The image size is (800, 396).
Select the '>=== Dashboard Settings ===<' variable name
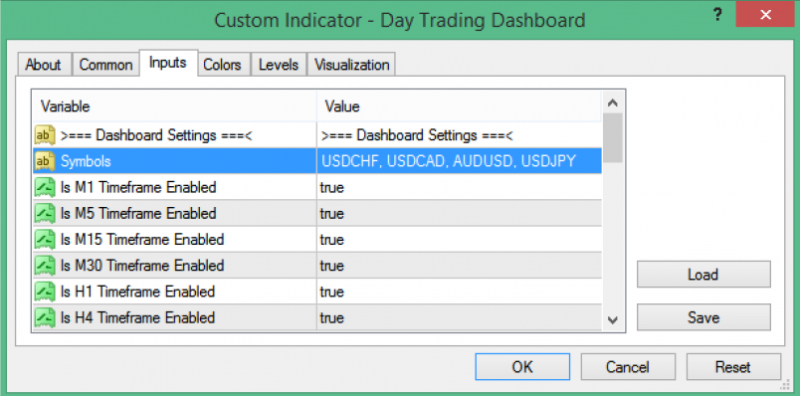click(x=157, y=135)
